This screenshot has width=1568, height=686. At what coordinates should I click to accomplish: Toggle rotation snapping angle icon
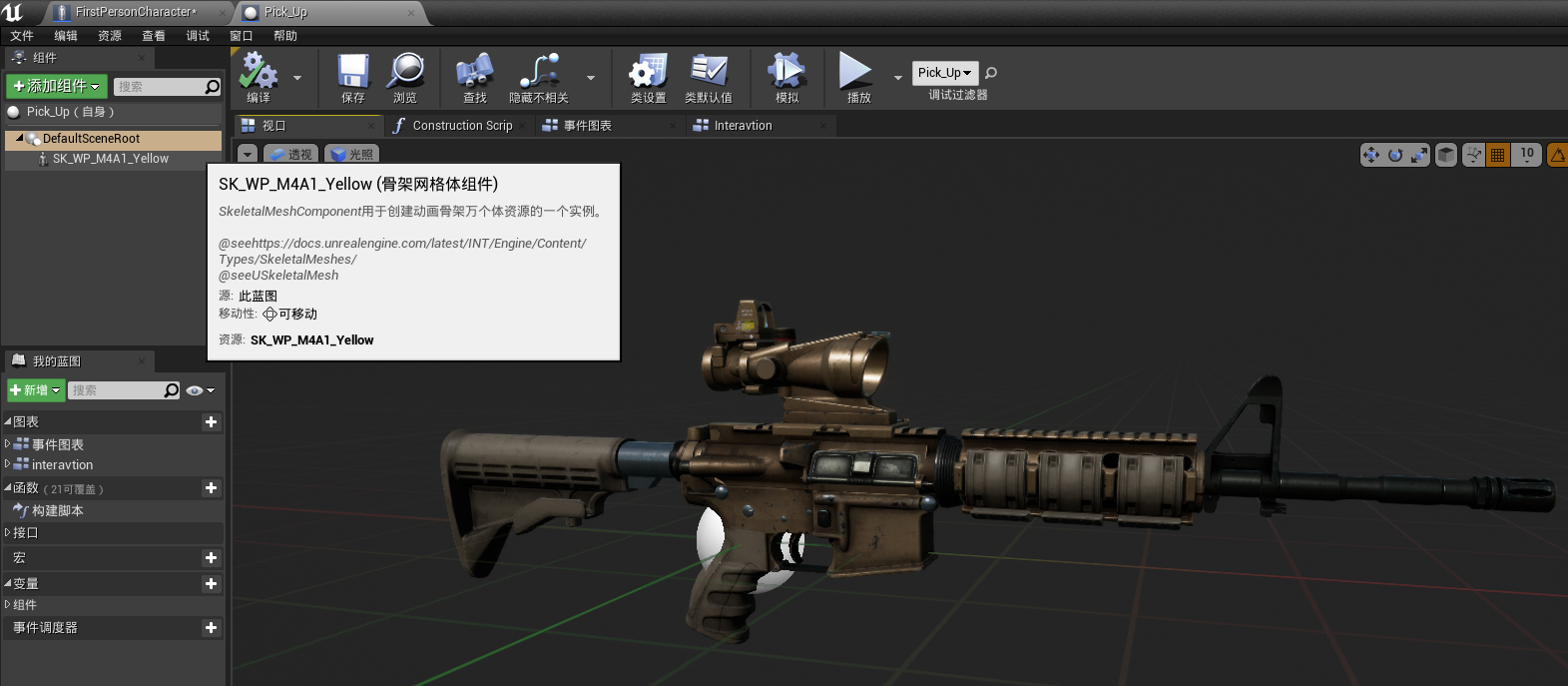(x=1557, y=155)
